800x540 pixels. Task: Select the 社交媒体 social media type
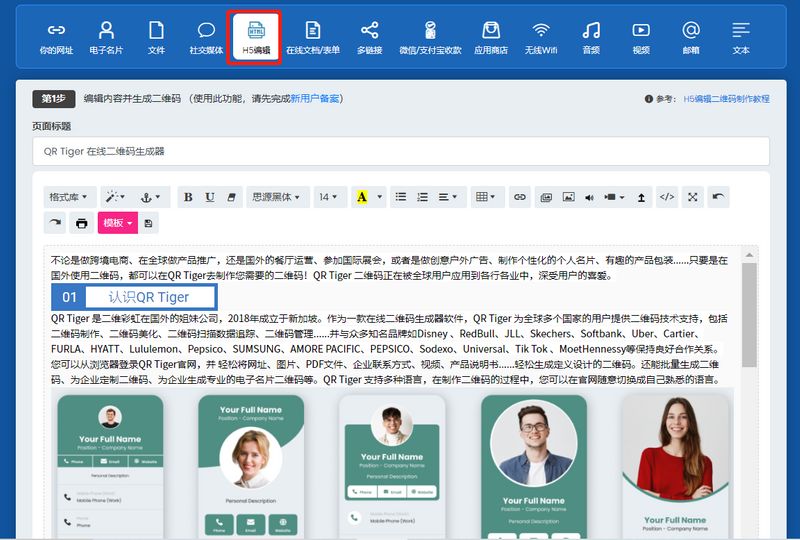click(206, 38)
